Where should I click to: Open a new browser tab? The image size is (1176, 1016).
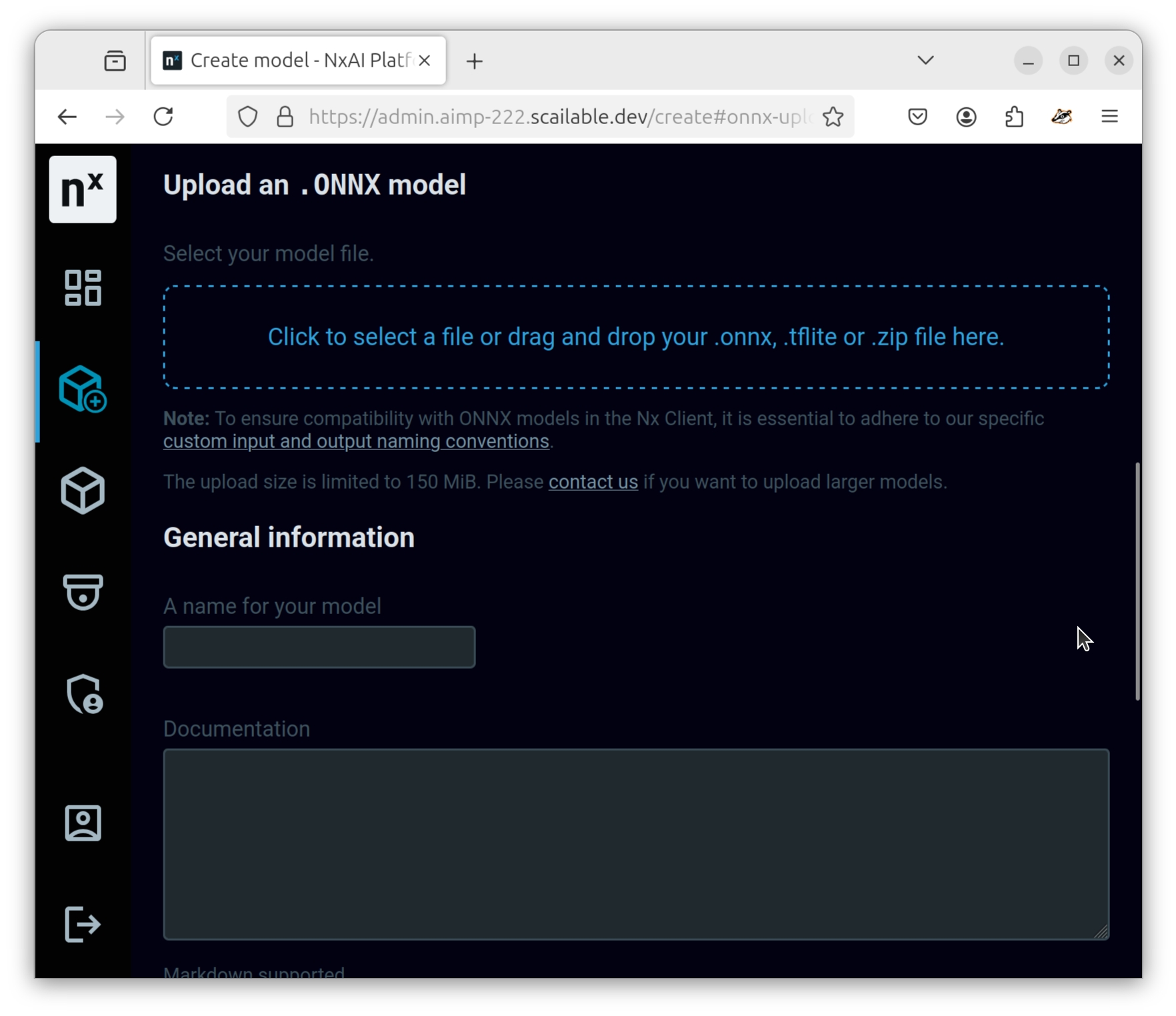pyautogui.click(x=474, y=61)
